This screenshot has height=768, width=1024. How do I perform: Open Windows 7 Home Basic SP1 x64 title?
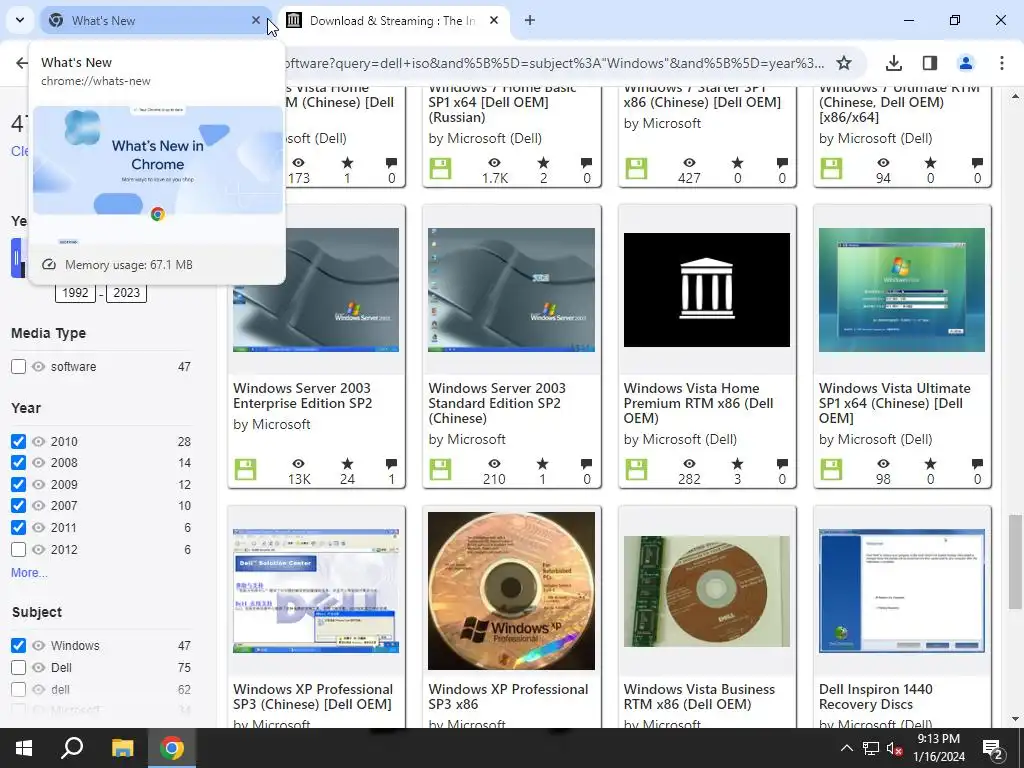click(x=502, y=104)
